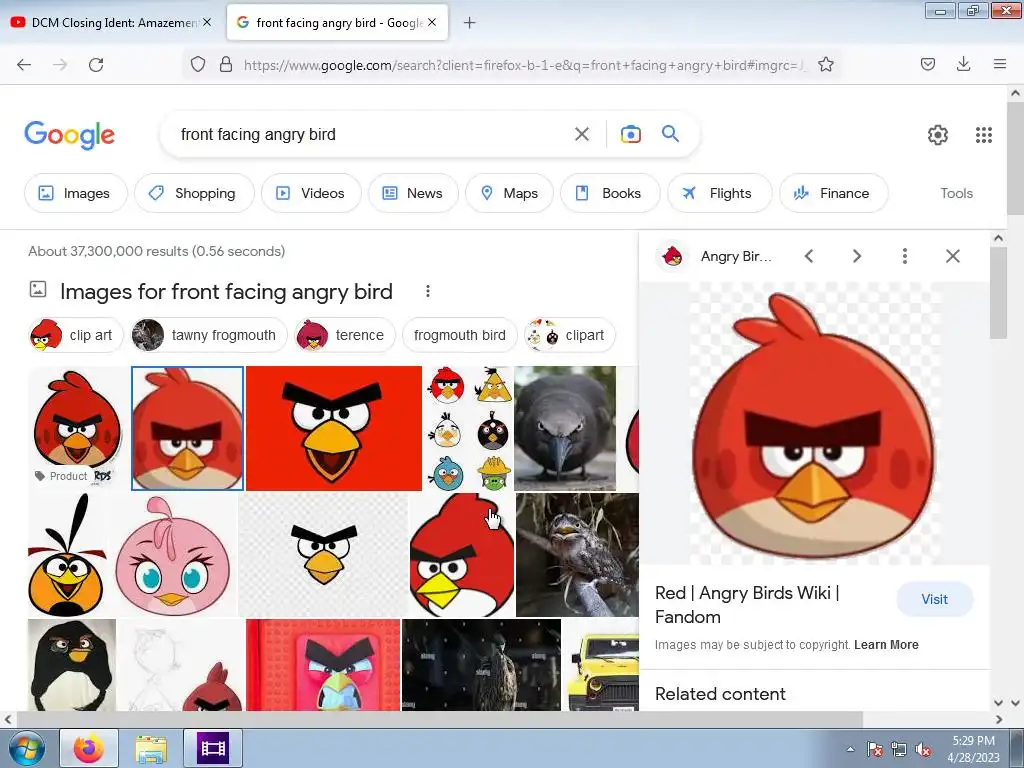Click Firefox icon in the taskbar

[89, 748]
